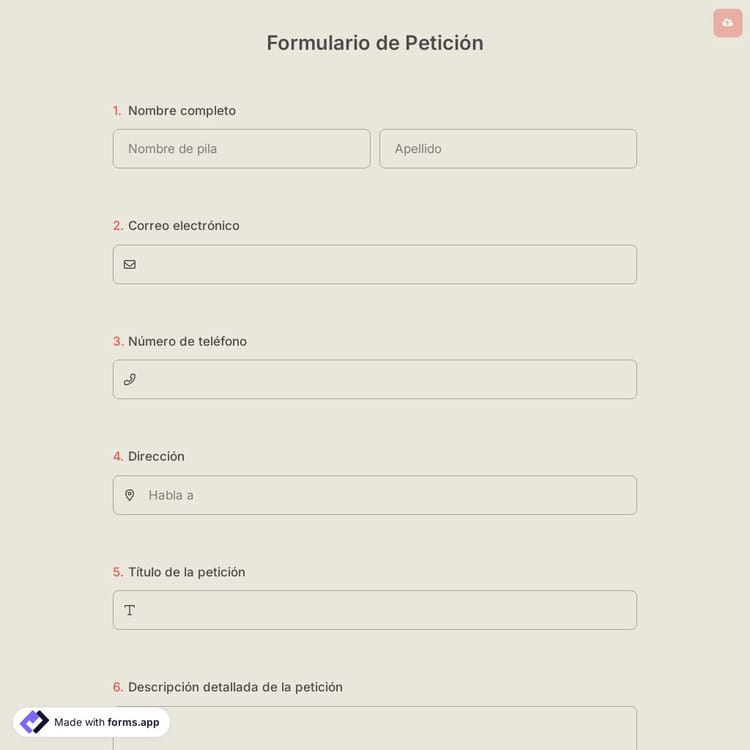Select the Correo electrónico text box
The image size is (750, 750).
pyautogui.click(x=385, y=265)
